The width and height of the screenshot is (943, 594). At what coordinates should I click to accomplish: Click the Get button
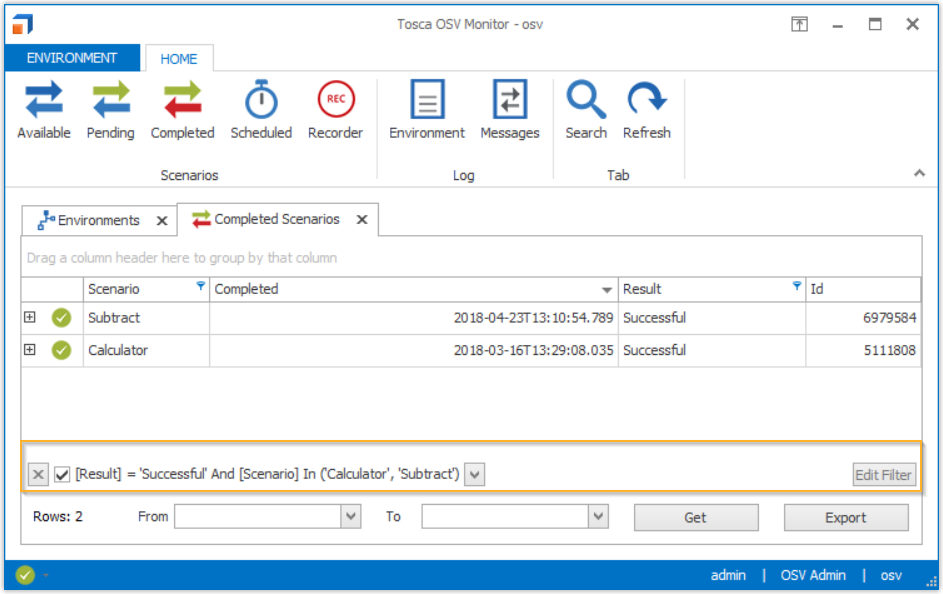695,518
